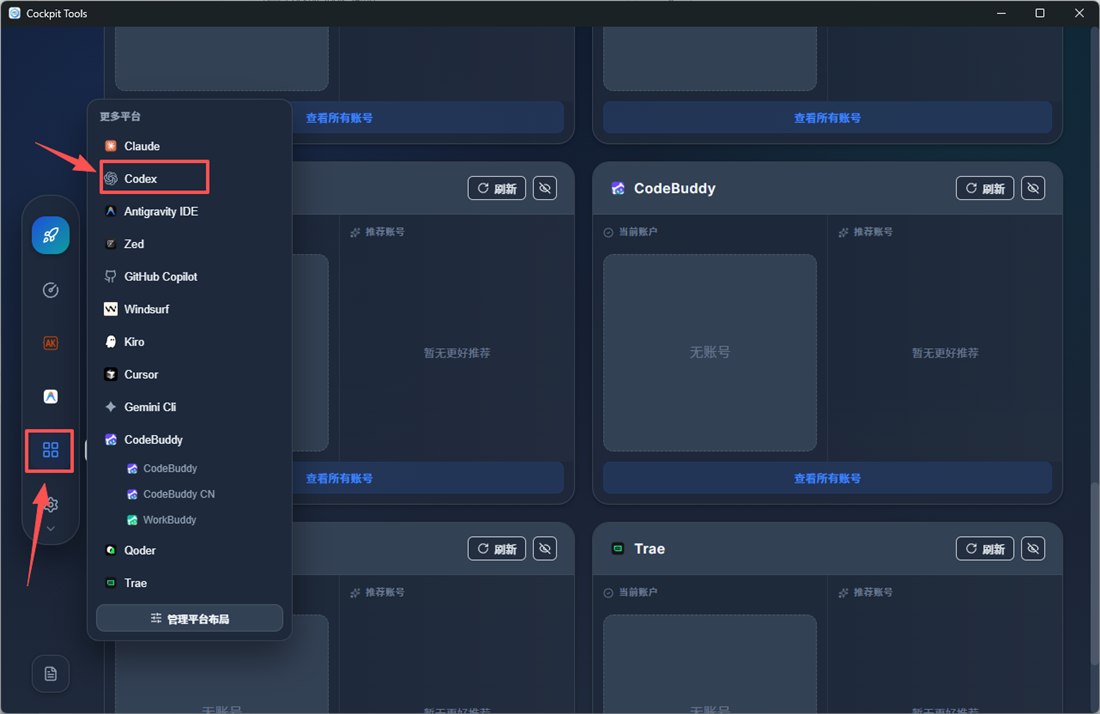1100x714 pixels.
Task: Click 推荐账号 label in the Trae card
Action: [875, 592]
